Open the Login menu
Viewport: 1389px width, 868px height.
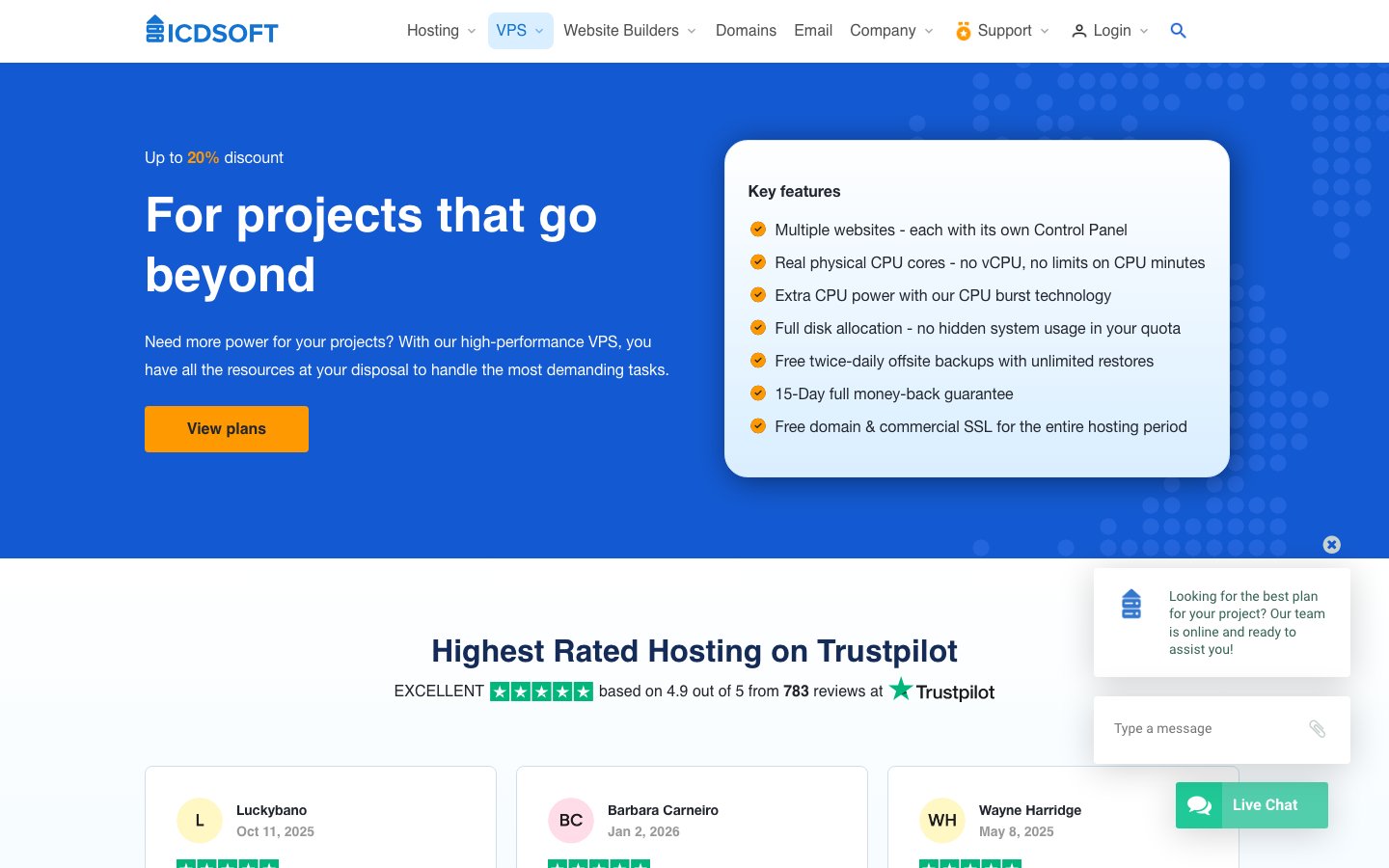coord(1112,31)
